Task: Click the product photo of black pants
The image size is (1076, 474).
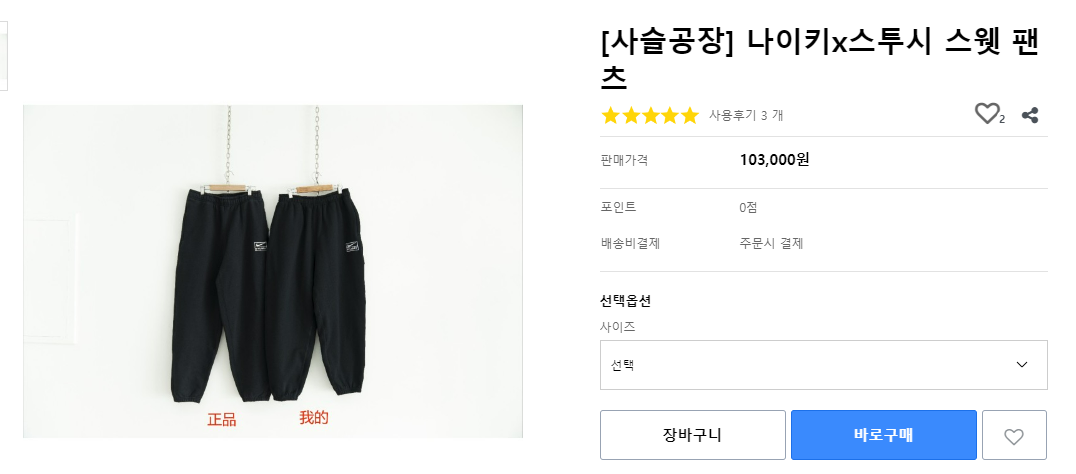Action: [273, 271]
